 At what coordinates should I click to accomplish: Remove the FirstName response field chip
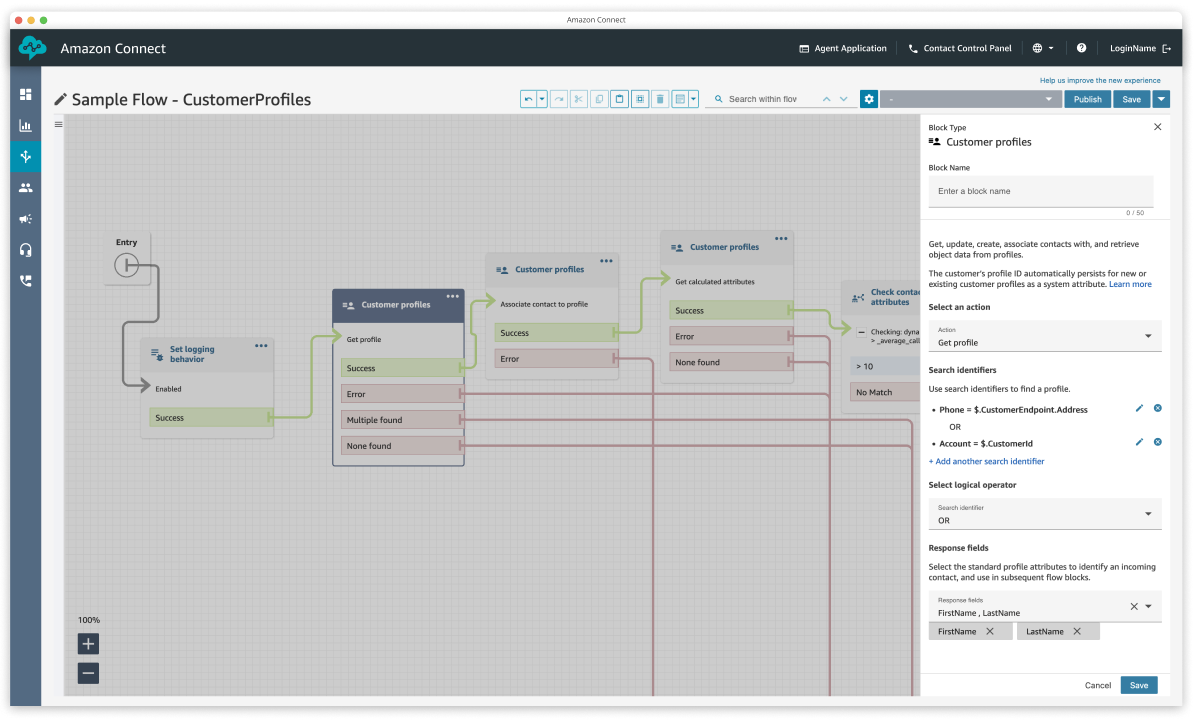990,631
